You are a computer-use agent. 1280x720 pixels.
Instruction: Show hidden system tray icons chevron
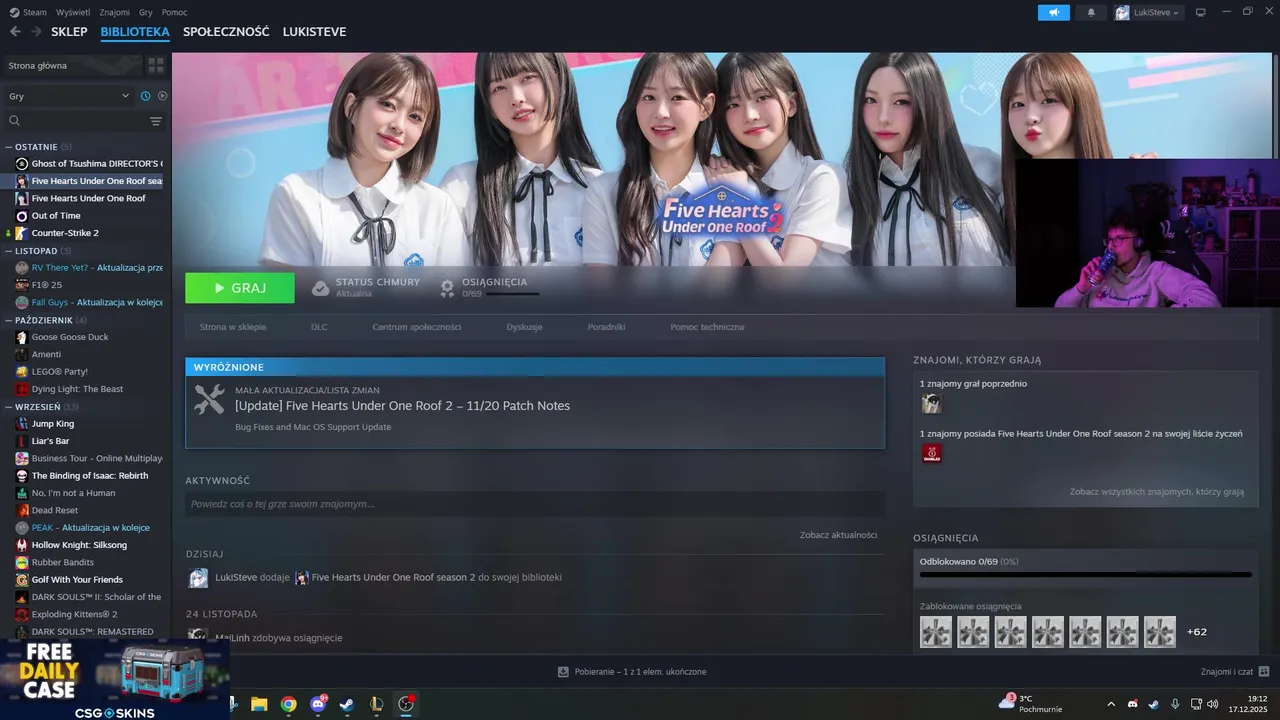[1111, 704]
